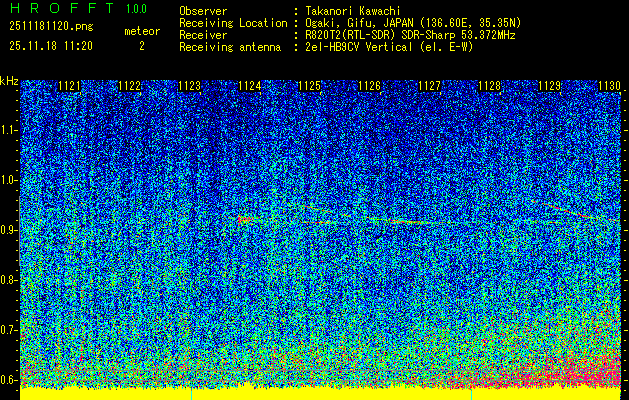Click the meteor count 2
The image size is (629, 400).
pyautogui.click(x=142, y=46)
